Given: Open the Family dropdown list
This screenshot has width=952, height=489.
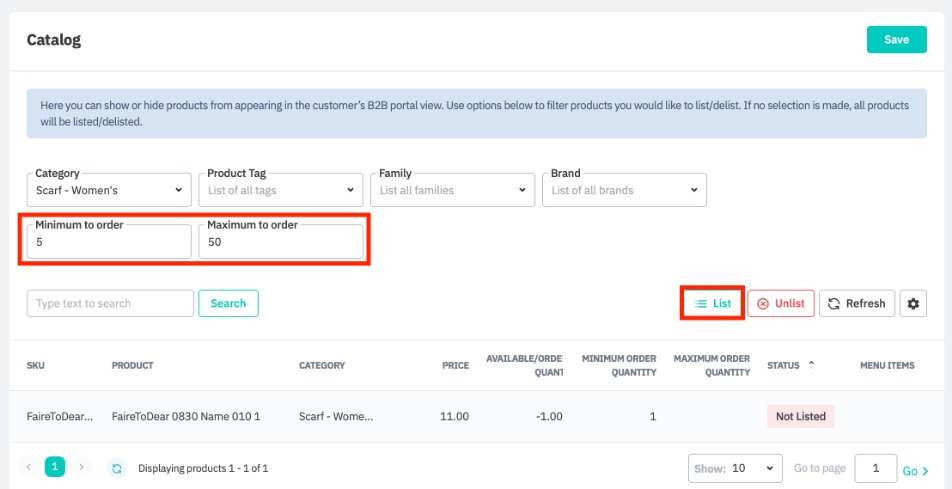Looking at the screenshot, I should pos(453,189).
